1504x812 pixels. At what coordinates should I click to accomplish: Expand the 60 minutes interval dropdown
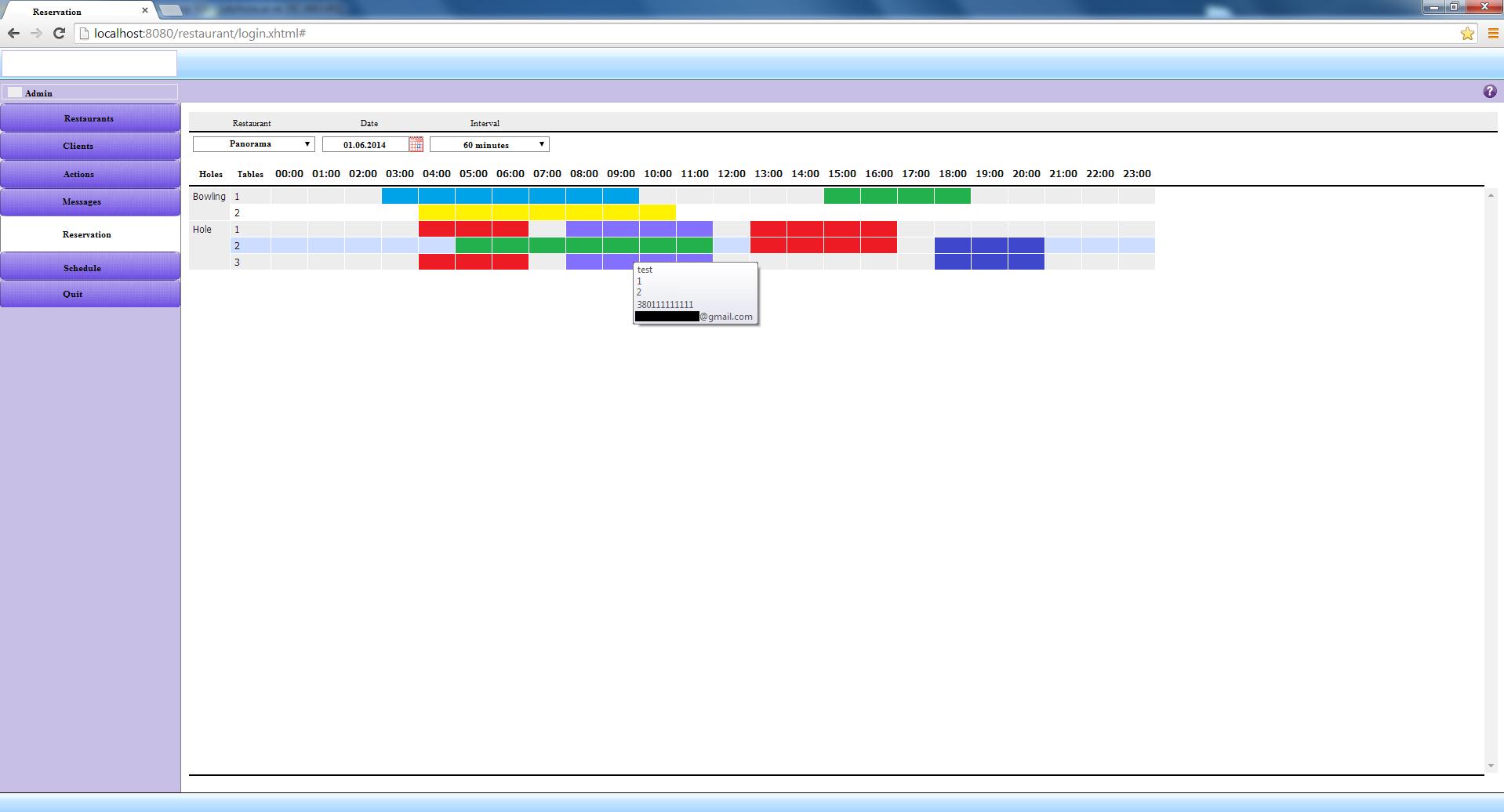tap(489, 145)
